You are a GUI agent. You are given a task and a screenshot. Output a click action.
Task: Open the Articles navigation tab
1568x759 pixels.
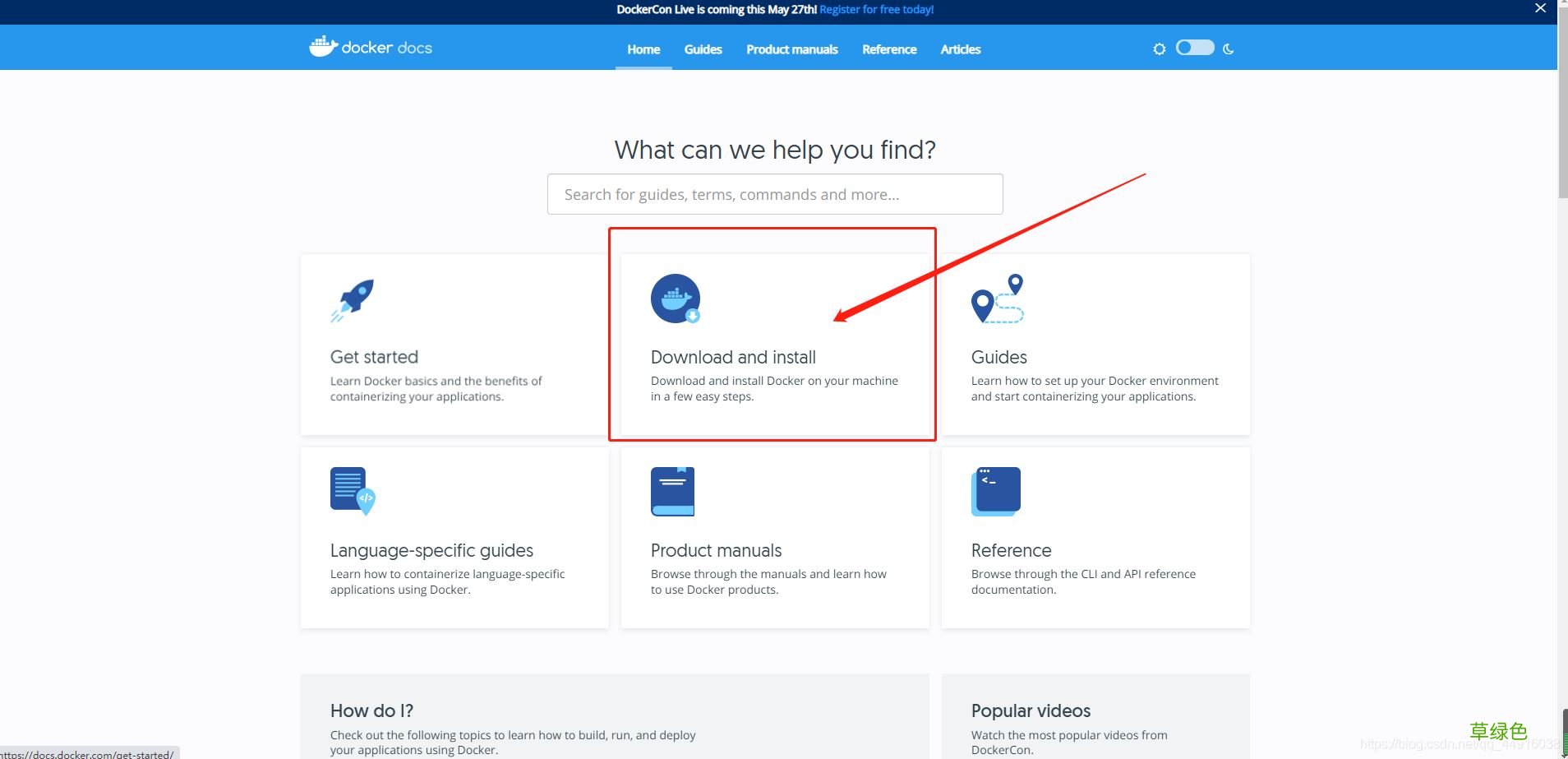961,49
